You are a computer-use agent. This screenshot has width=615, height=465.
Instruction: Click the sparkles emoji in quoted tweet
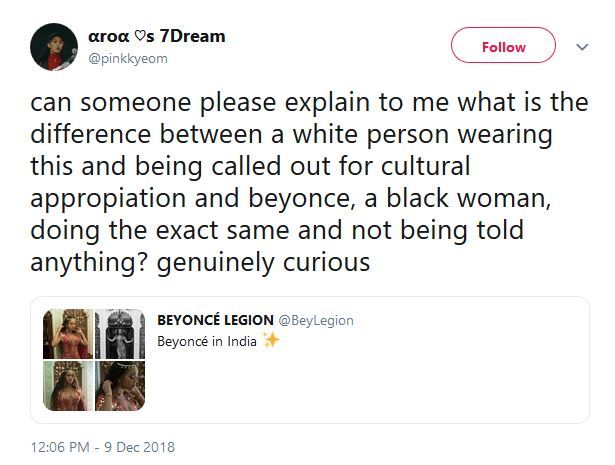[x=270, y=340]
